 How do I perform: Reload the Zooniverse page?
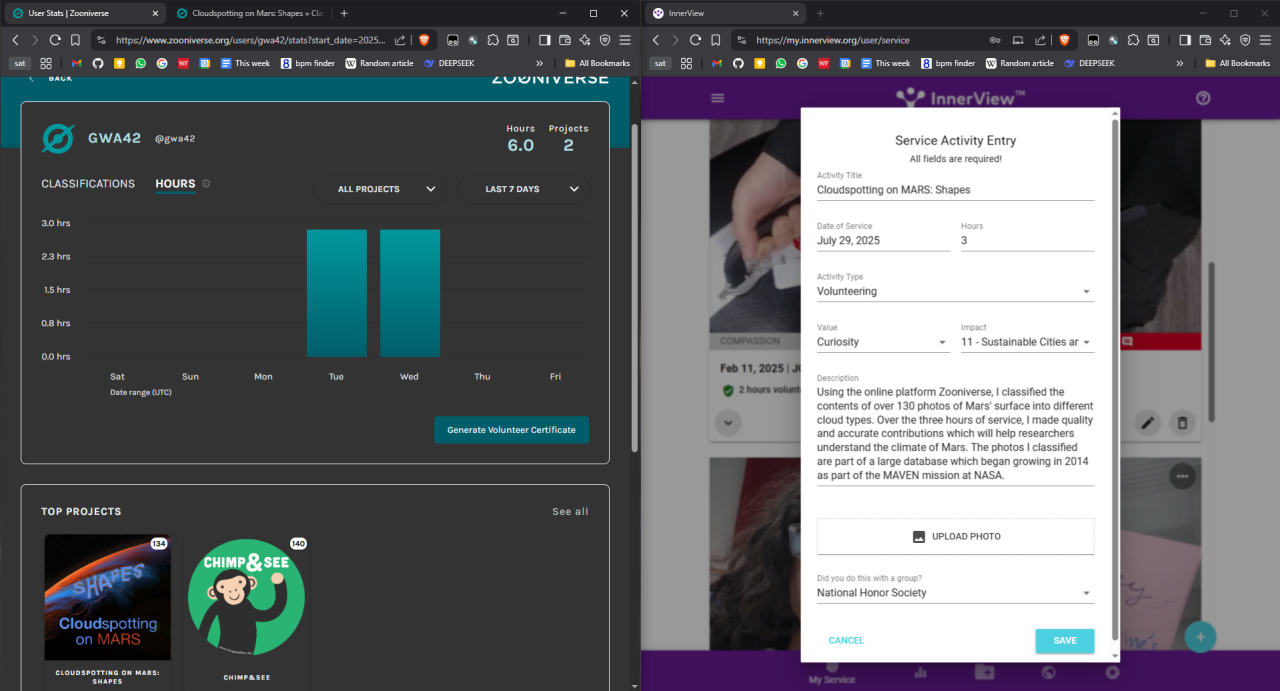tap(55, 40)
